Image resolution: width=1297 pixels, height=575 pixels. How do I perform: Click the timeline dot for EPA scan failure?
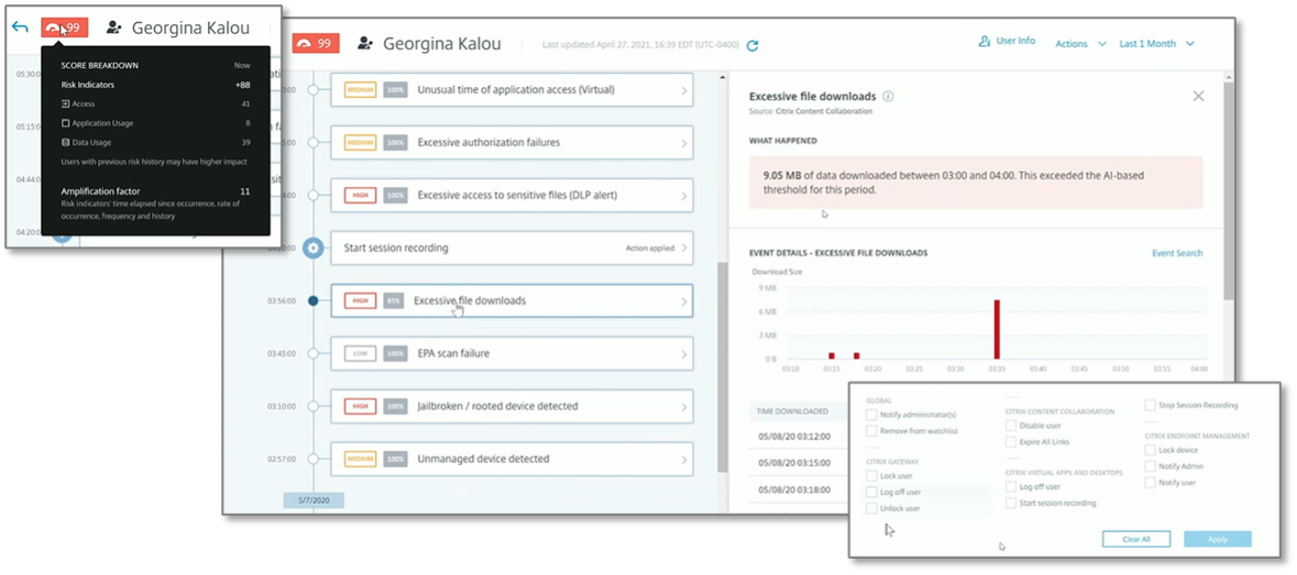pyautogui.click(x=313, y=353)
